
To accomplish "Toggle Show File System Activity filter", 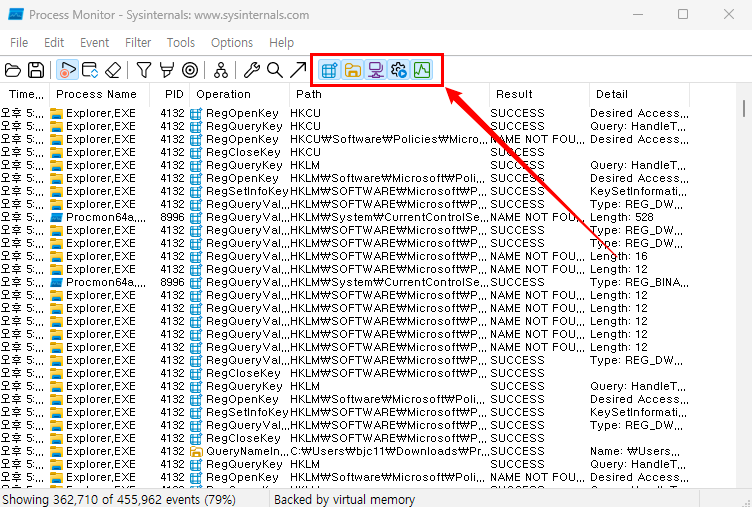I will tap(352, 70).
